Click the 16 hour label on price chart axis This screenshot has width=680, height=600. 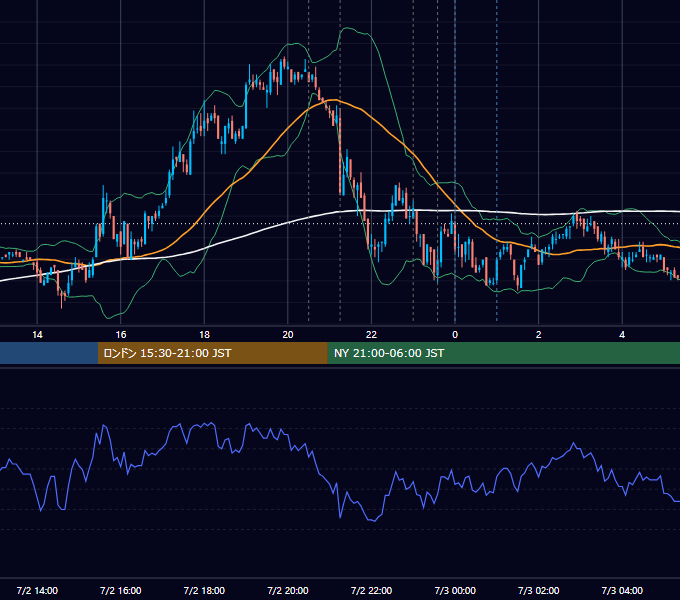pyautogui.click(x=121, y=335)
